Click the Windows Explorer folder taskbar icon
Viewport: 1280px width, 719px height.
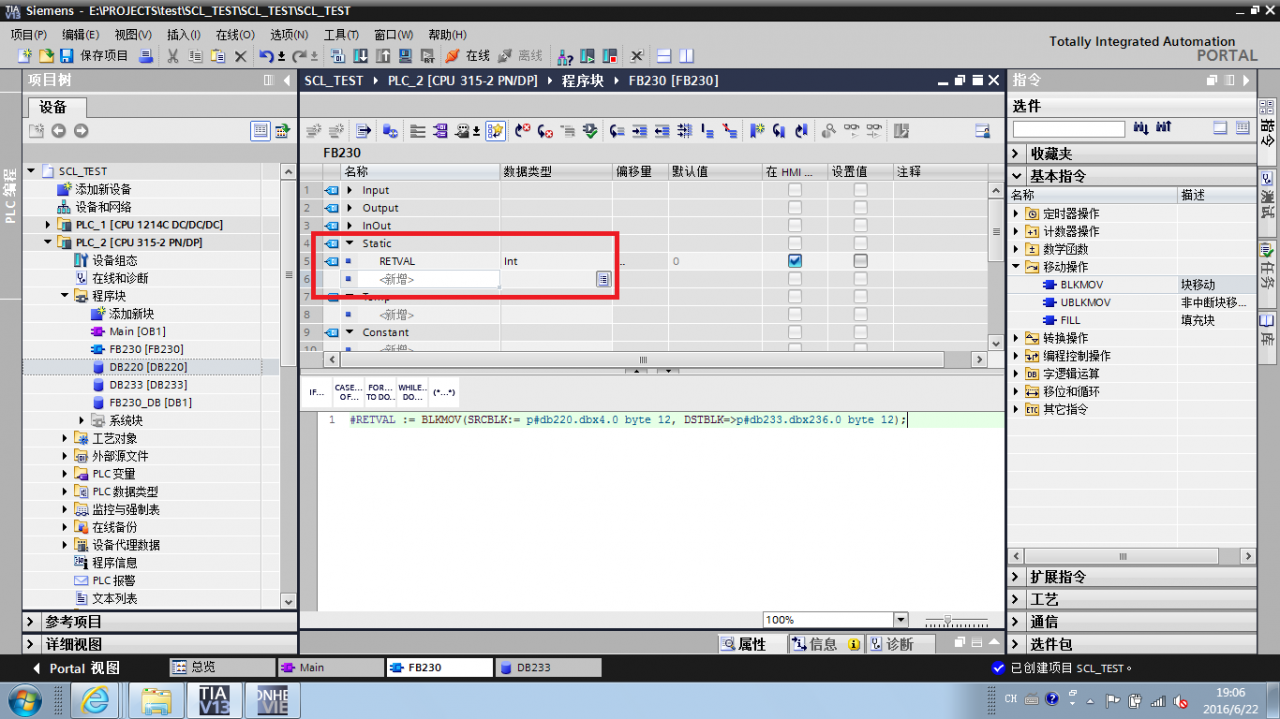click(x=154, y=701)
